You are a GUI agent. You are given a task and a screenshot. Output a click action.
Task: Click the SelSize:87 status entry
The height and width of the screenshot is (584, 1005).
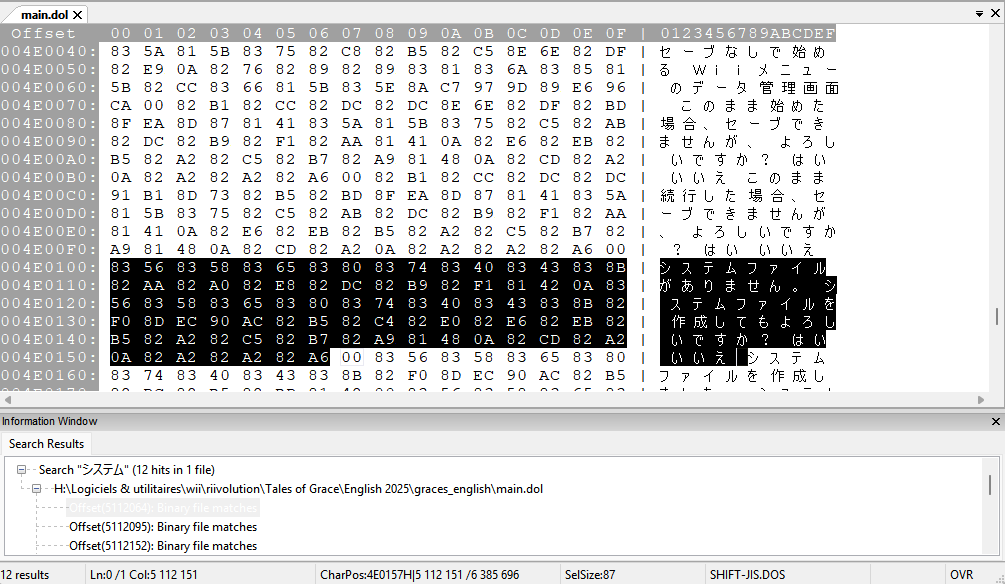590,575
